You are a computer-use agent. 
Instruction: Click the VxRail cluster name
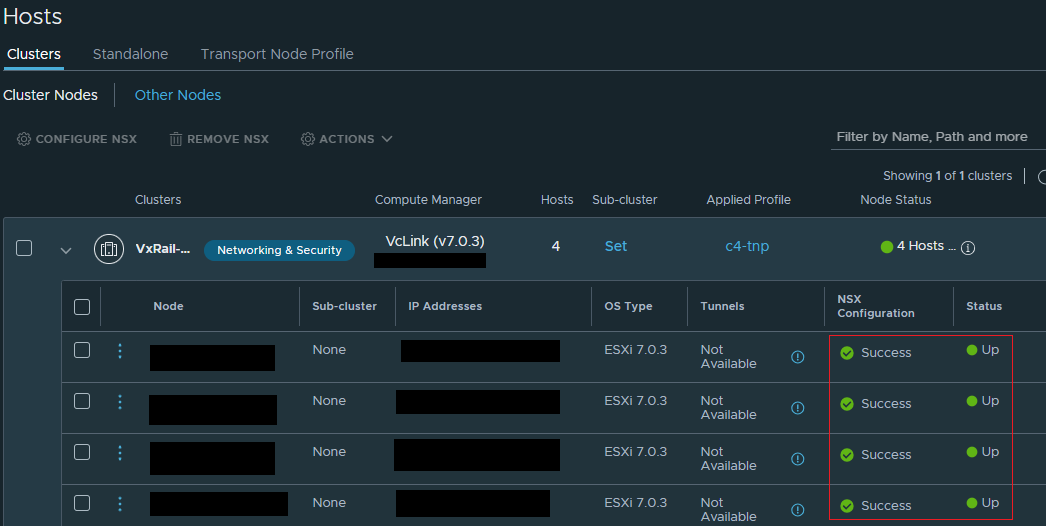[x=163, y=249]
